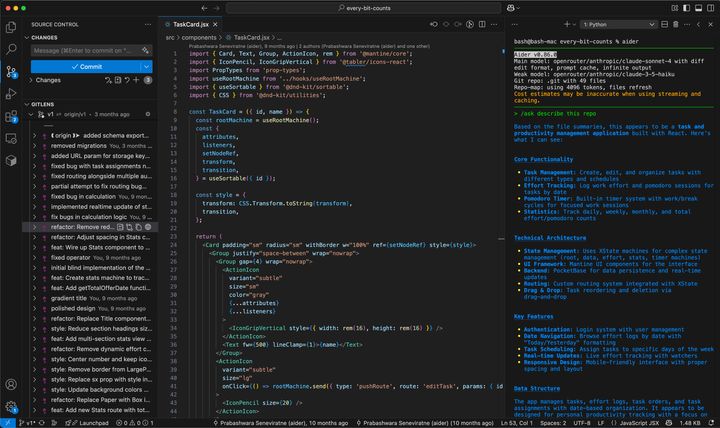Screen dimensions: 720x428
Task: Click the v1 branch indicator in status bar
Action: (27, 423)
